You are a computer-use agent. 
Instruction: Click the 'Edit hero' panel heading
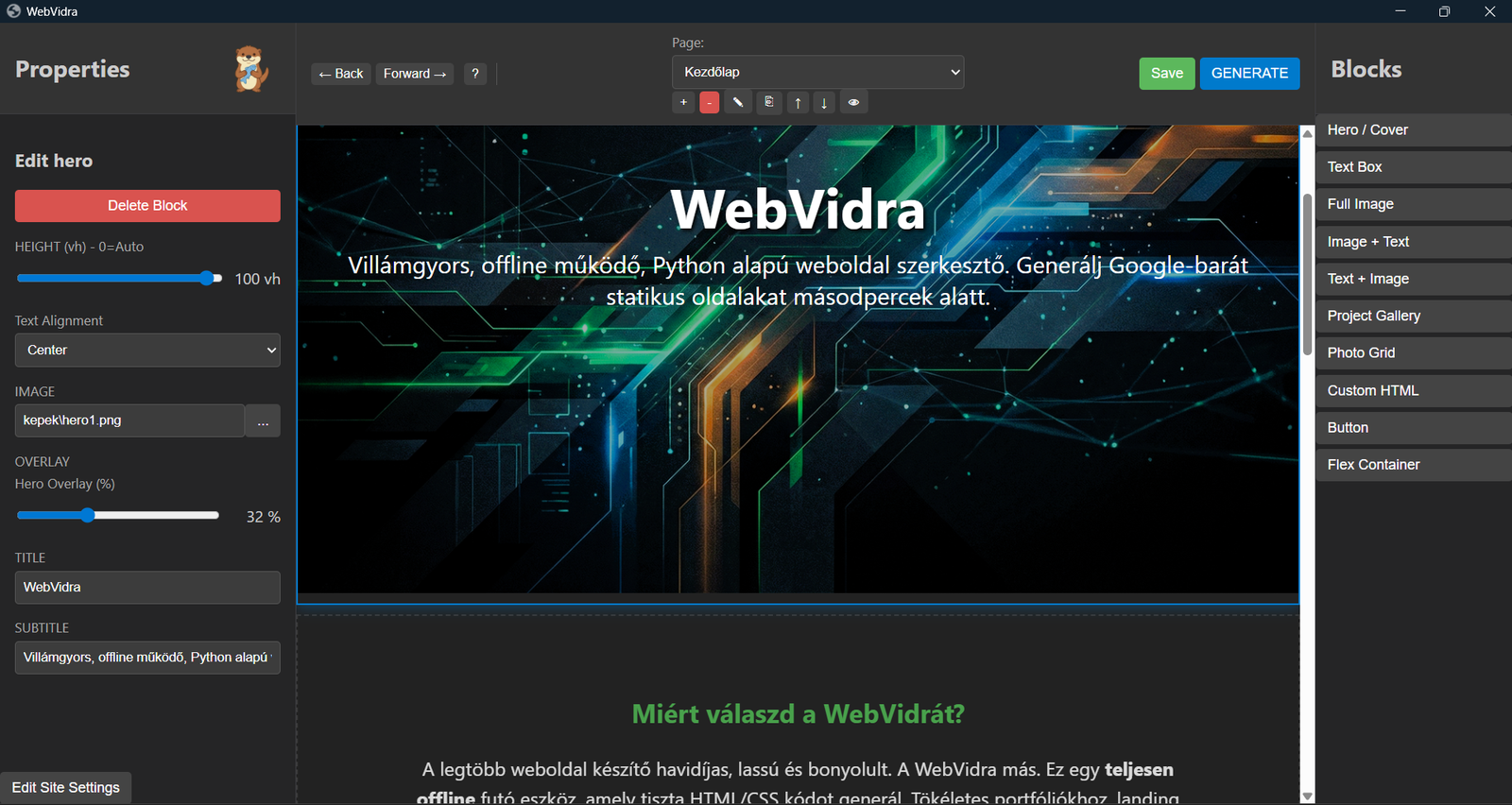point(54,161)
